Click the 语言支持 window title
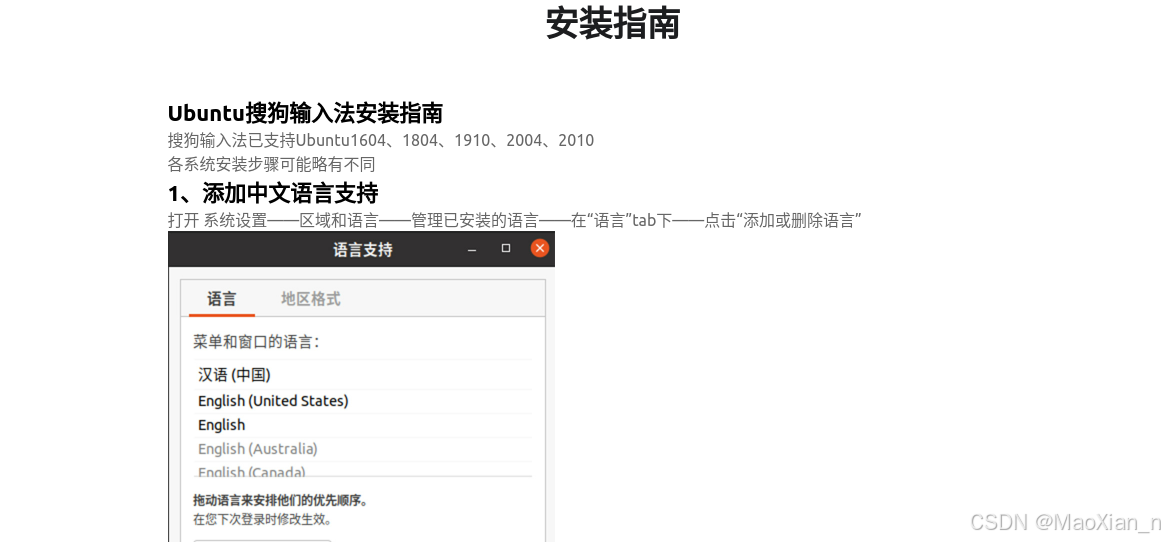 [x=363, y=249]
